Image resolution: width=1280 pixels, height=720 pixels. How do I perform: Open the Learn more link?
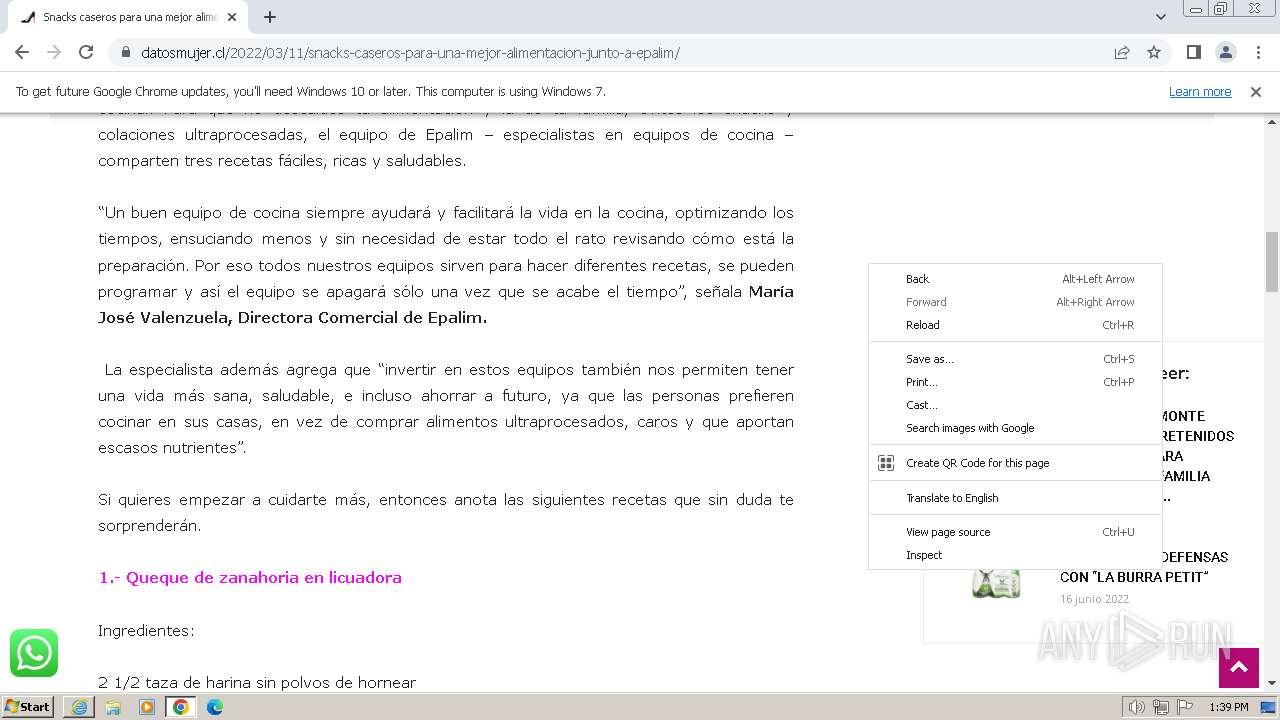1200,91
